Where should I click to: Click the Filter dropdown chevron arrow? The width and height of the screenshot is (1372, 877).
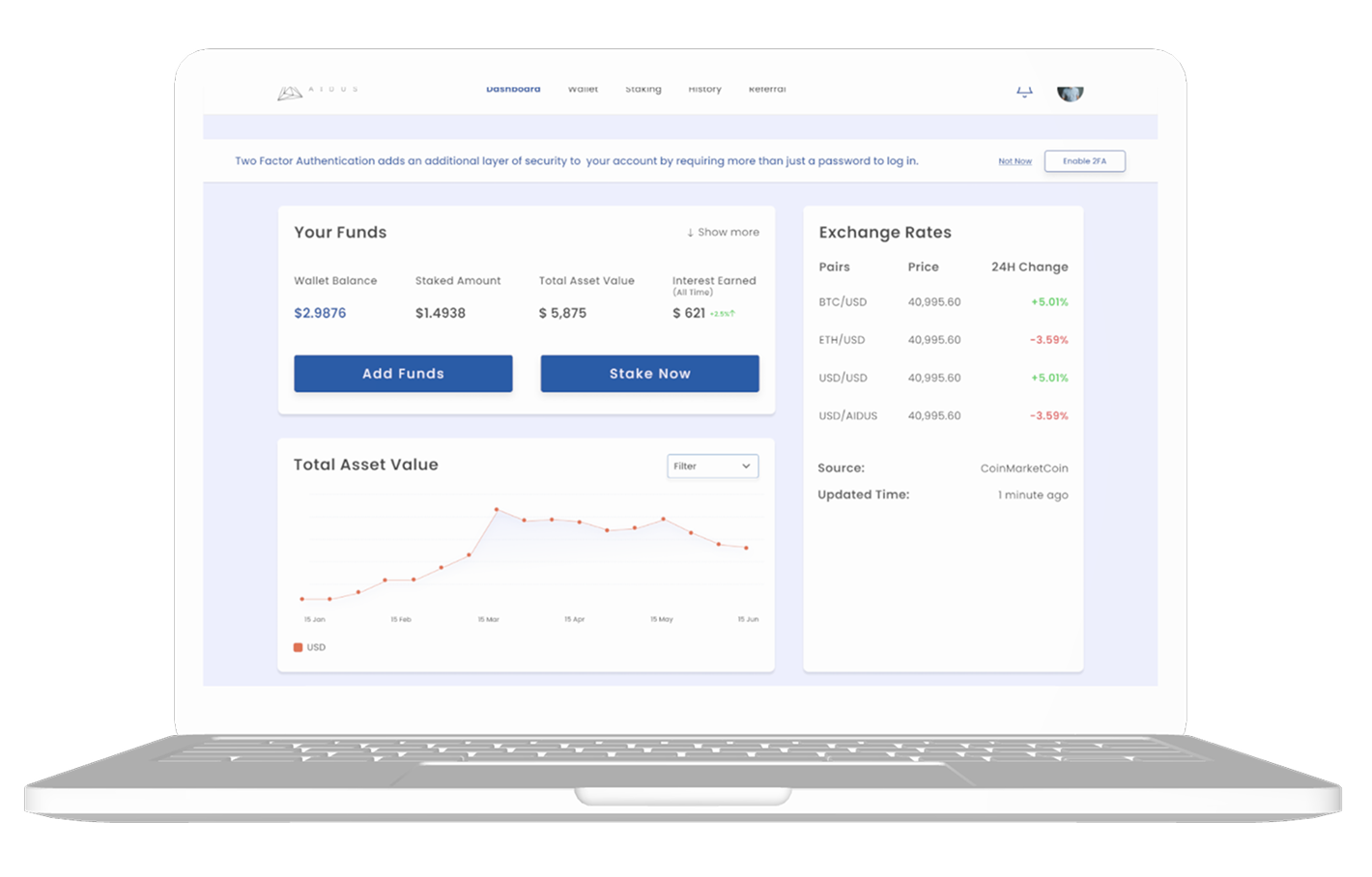[x=746, y=467]
